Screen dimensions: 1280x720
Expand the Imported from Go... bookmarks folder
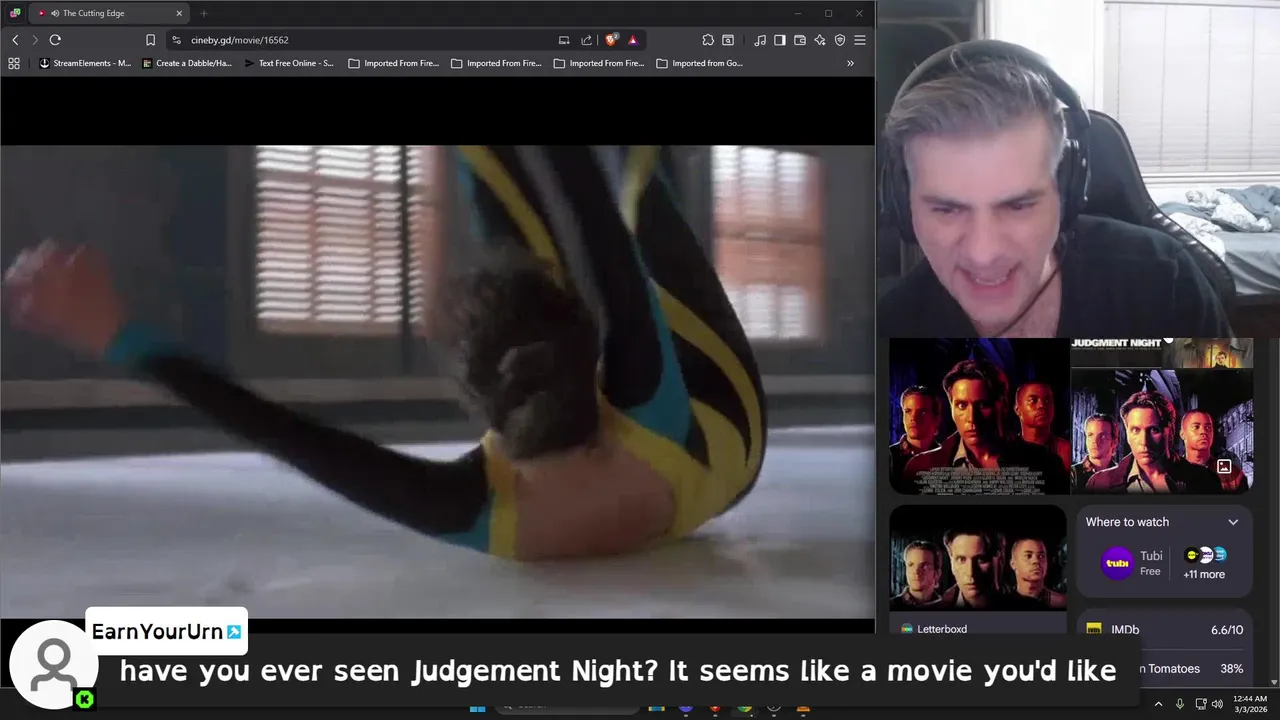click(x=700, y=63)
